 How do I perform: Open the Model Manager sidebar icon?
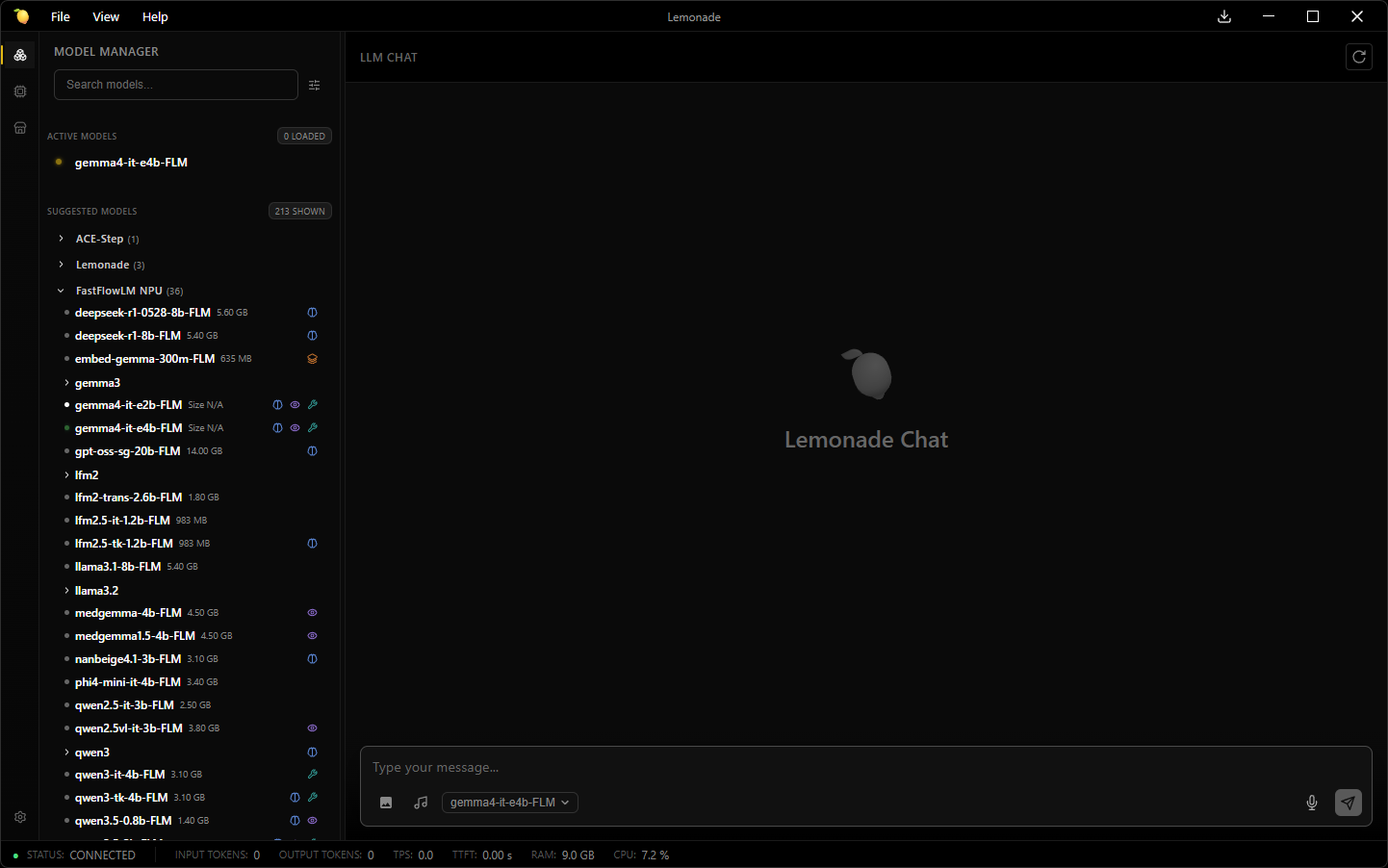pyautogui.click(x=20, y=55)
